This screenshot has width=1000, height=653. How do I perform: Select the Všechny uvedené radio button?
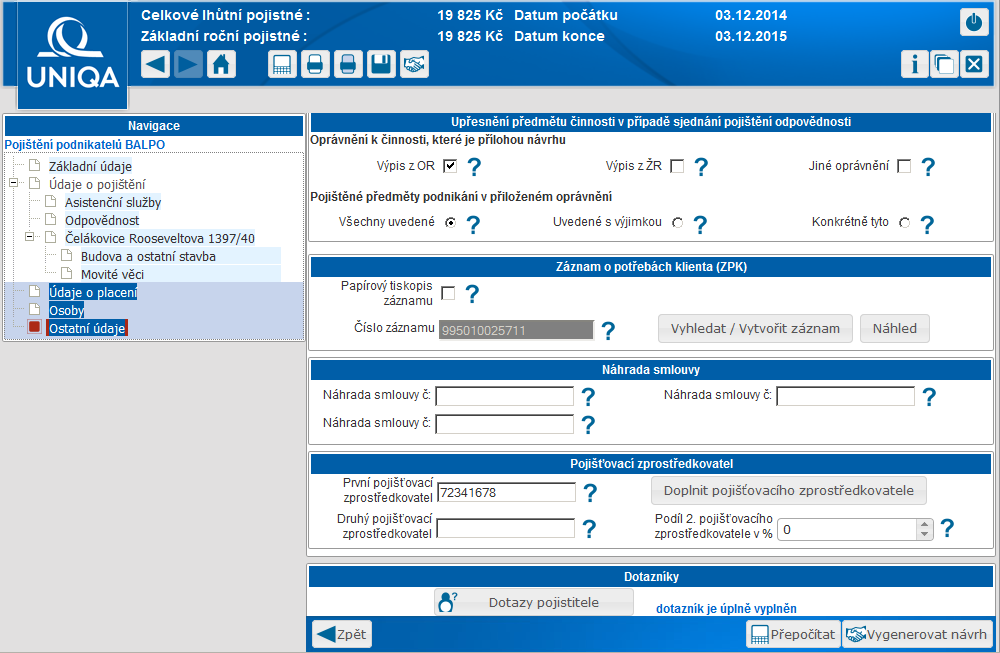[451, 223]
